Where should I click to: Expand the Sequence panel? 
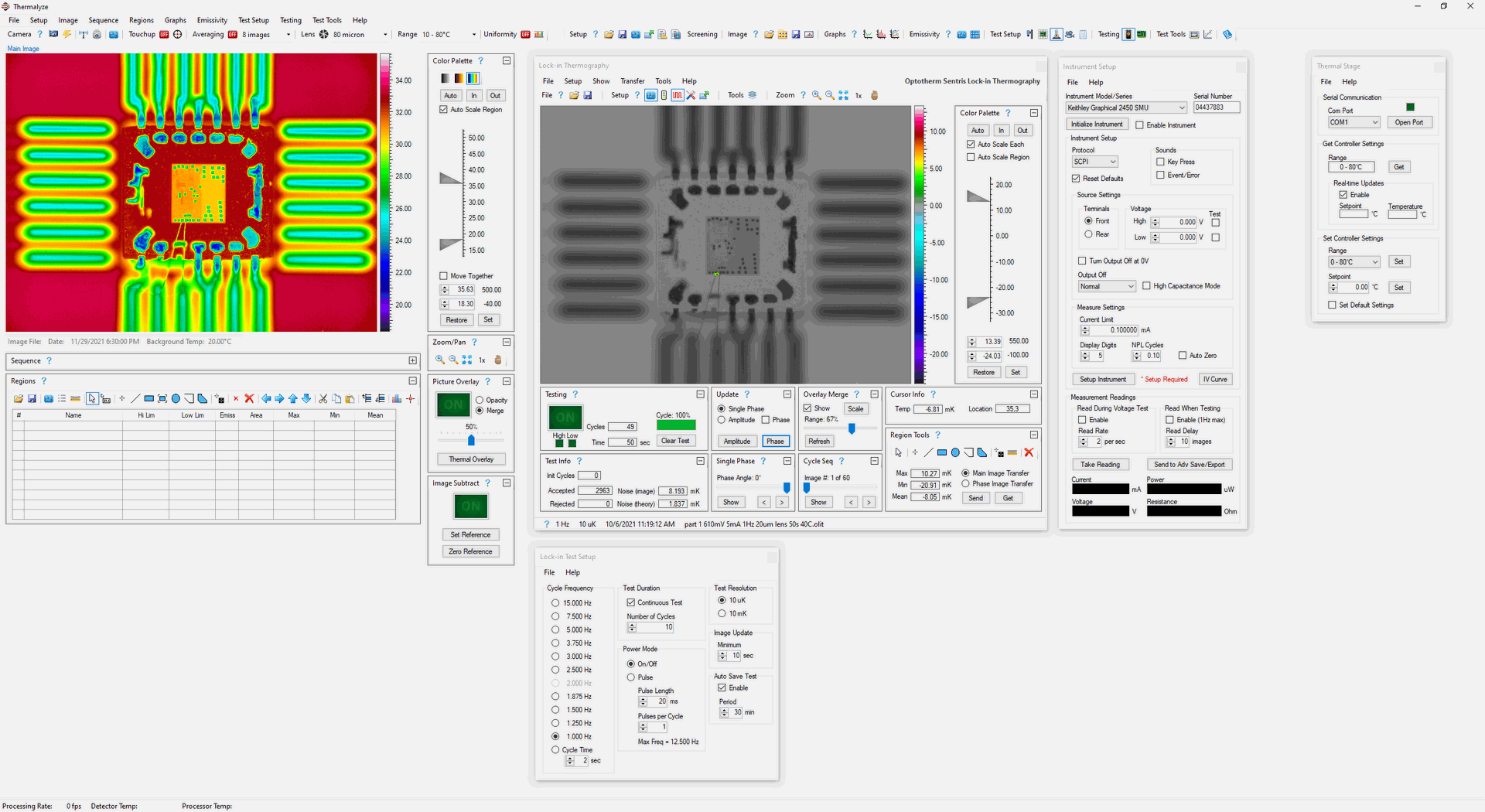(412, 360)
